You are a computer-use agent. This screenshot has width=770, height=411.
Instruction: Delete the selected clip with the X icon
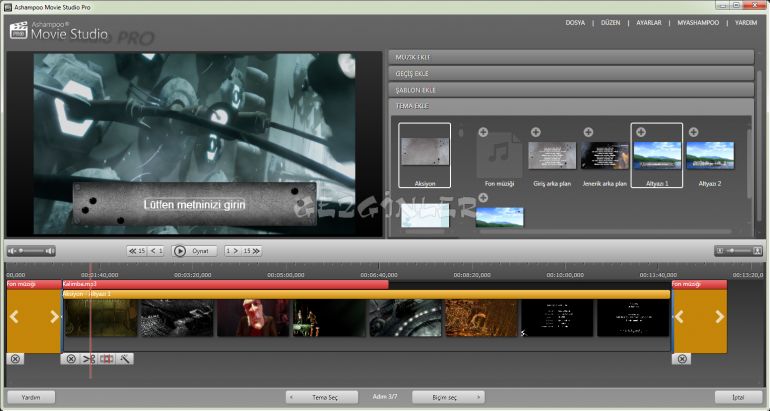coord(71,359)
